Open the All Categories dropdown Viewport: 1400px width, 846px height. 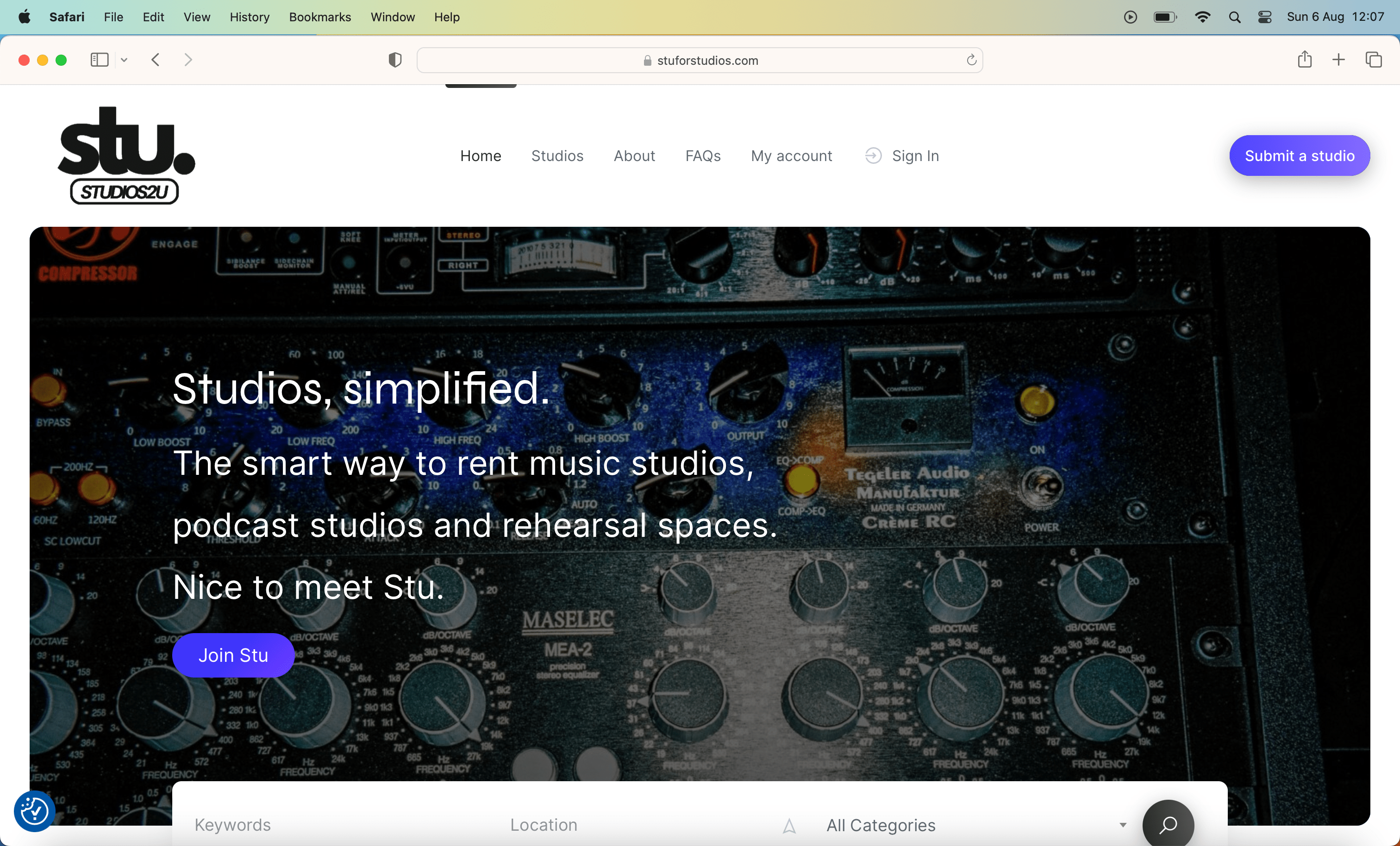pyautogui.click(x=976, y=825)
